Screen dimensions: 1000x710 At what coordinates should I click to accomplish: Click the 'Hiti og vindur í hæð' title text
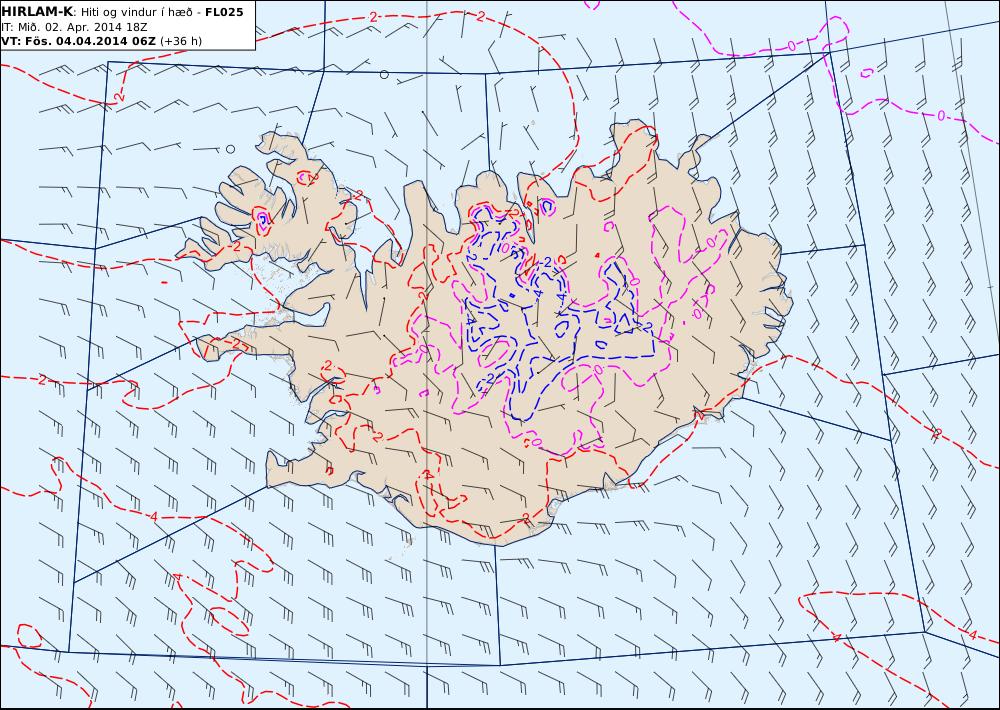coord(137,12)
